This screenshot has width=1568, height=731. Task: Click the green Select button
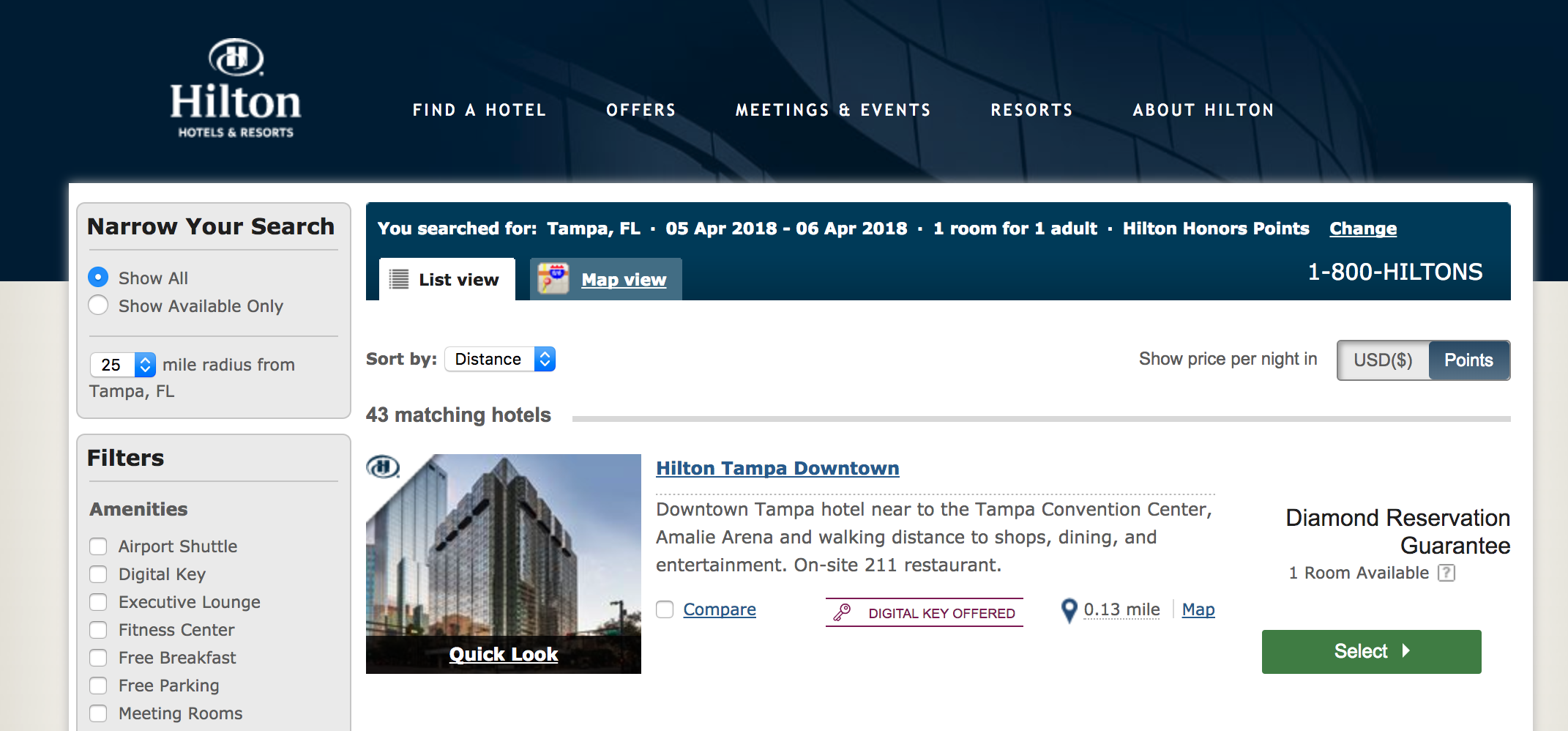coord(1371,651)
